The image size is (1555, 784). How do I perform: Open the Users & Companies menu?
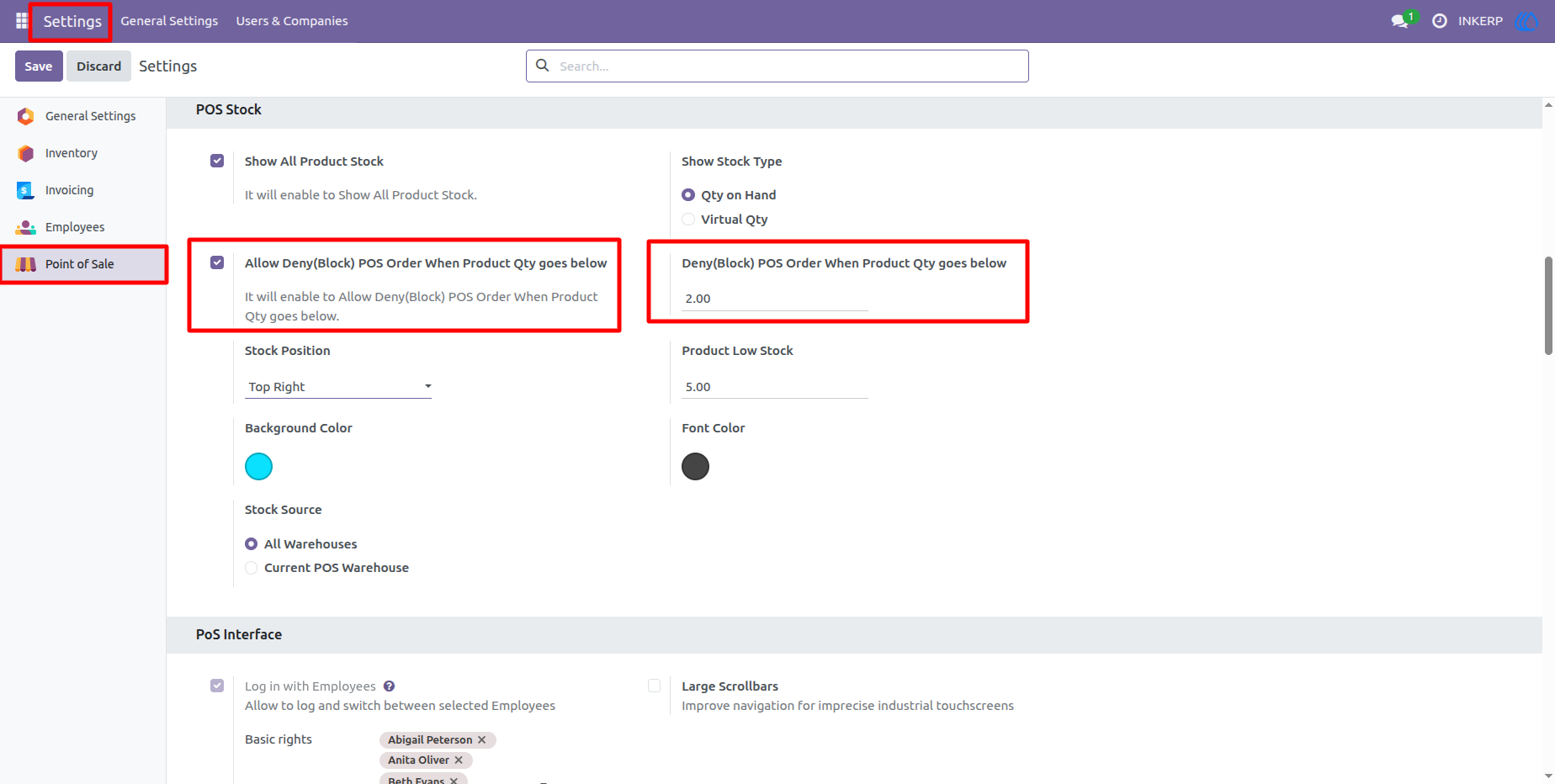[x=292, y=21]
